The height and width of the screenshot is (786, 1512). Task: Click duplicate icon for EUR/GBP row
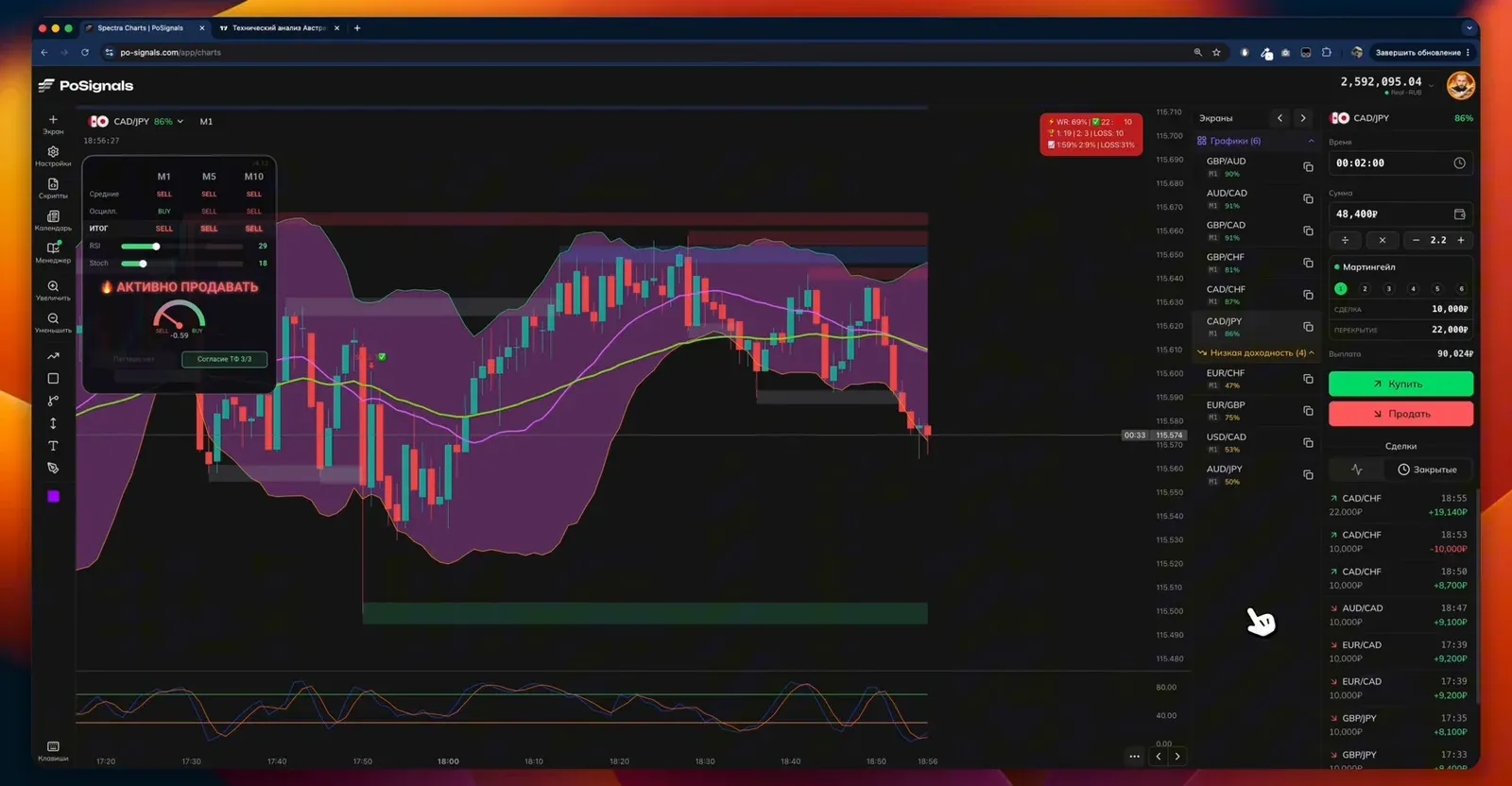tap(1308, 411)
